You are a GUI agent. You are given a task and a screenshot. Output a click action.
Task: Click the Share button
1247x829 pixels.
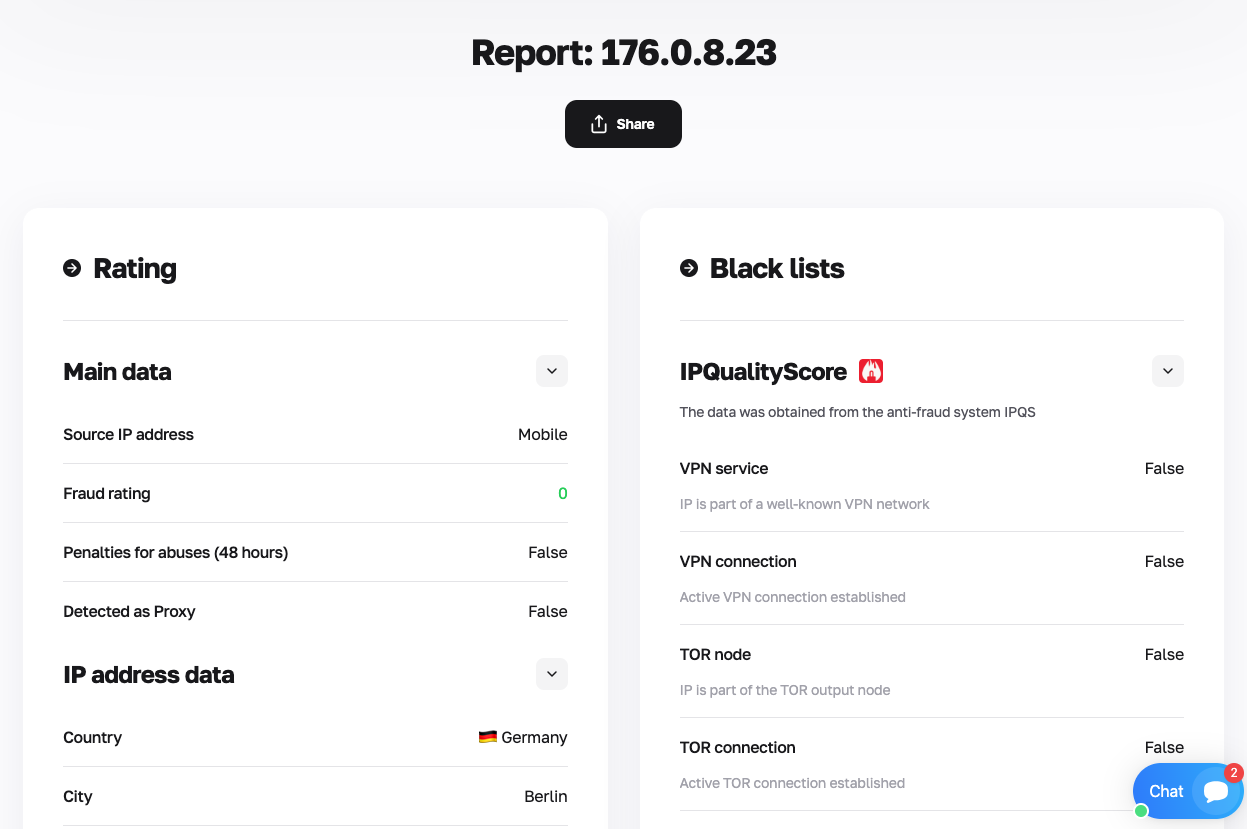[x=623, y=124]
